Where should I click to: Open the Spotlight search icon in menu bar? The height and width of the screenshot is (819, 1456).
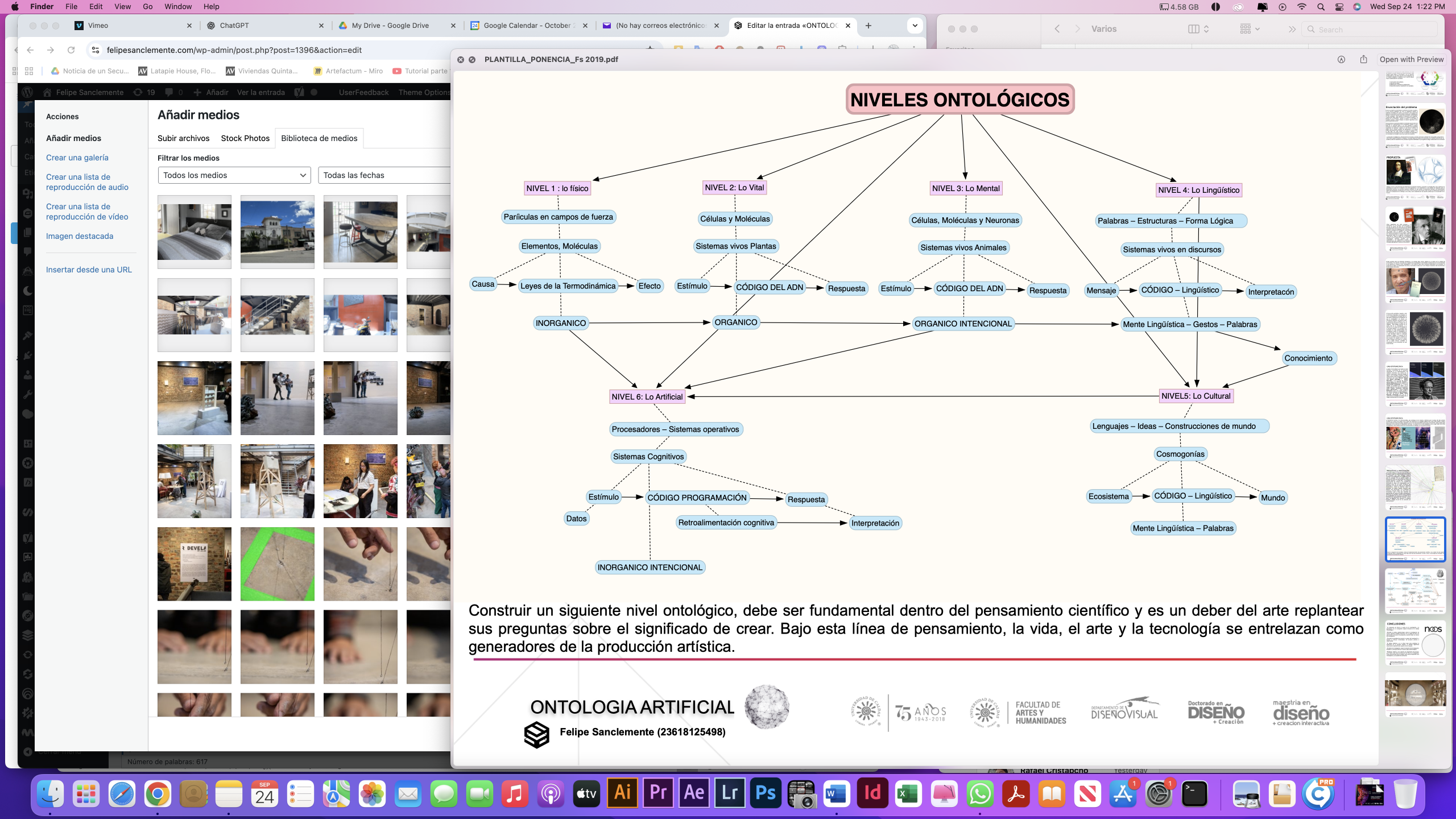pos(1321,7)
